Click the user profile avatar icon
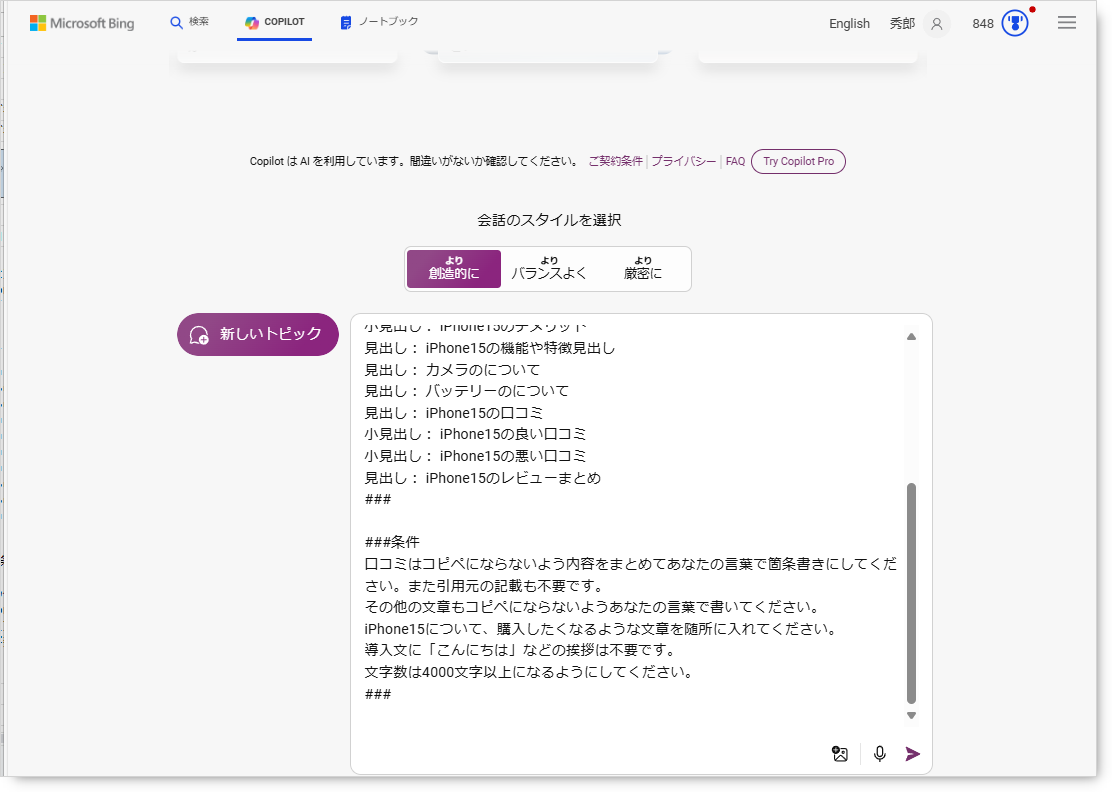The image size is (1112, 792). pyautogui.click(x=937, y=24)
